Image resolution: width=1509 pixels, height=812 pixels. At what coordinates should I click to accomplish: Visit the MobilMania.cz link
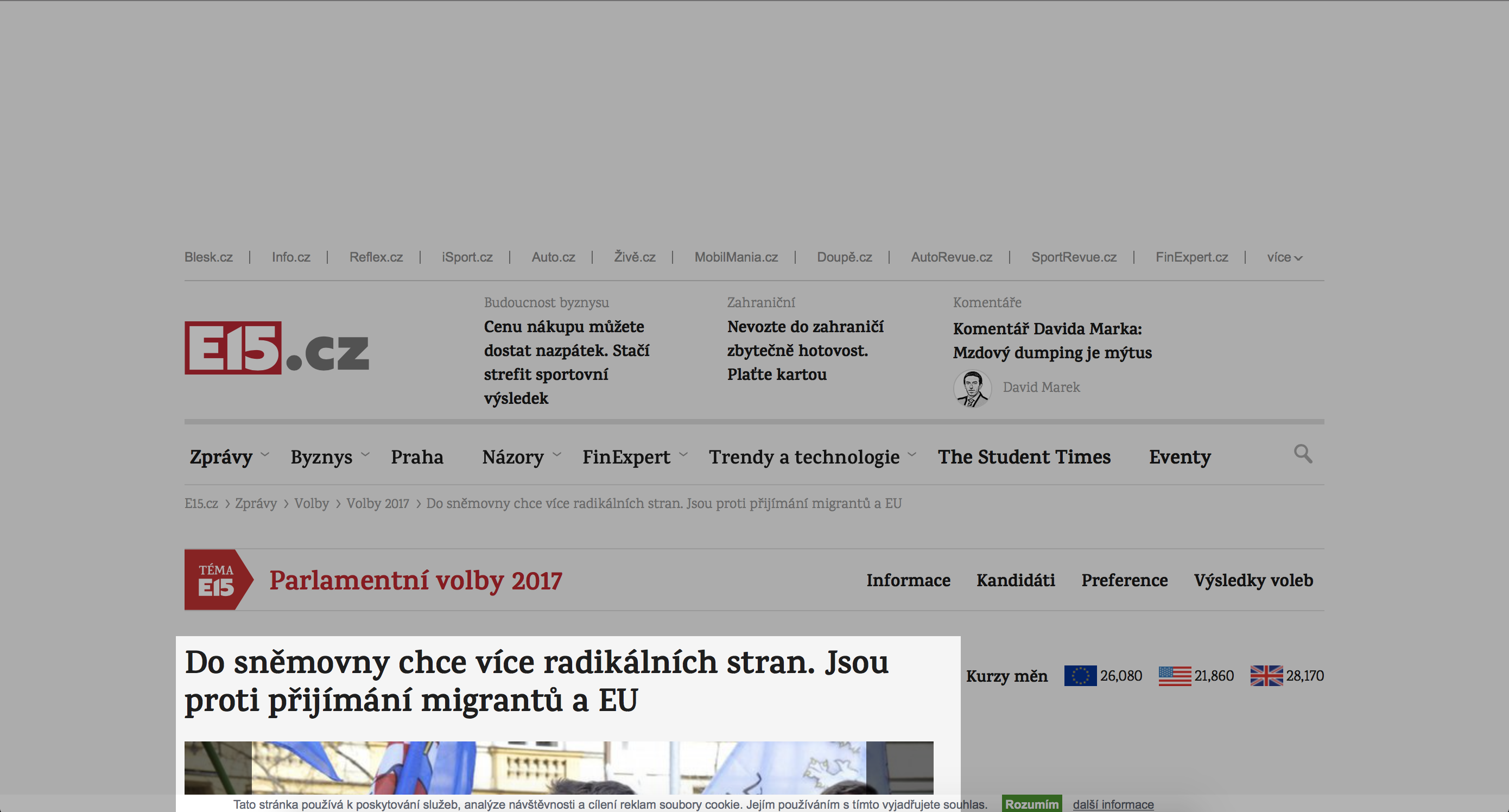click(x=736, y=257)
